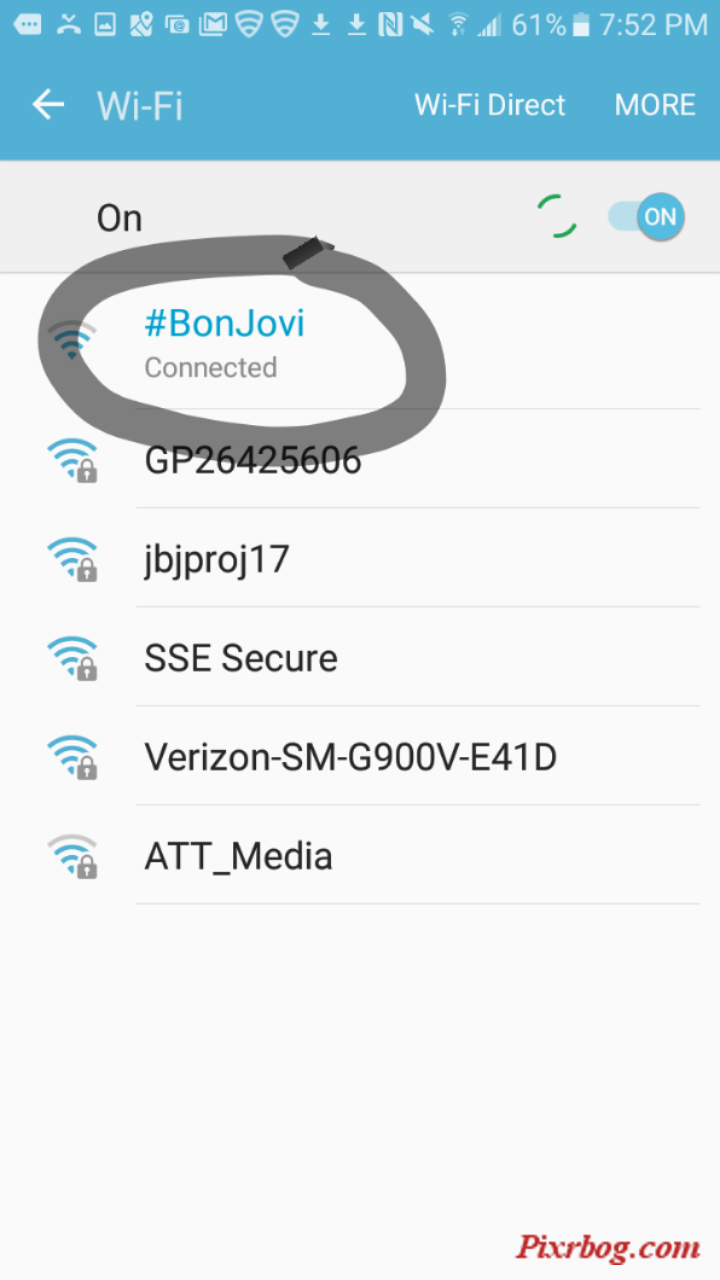Tap the #BonJovi Wi-Fi signal icon
Viewport: 720px width, 1280px height.
72,341
